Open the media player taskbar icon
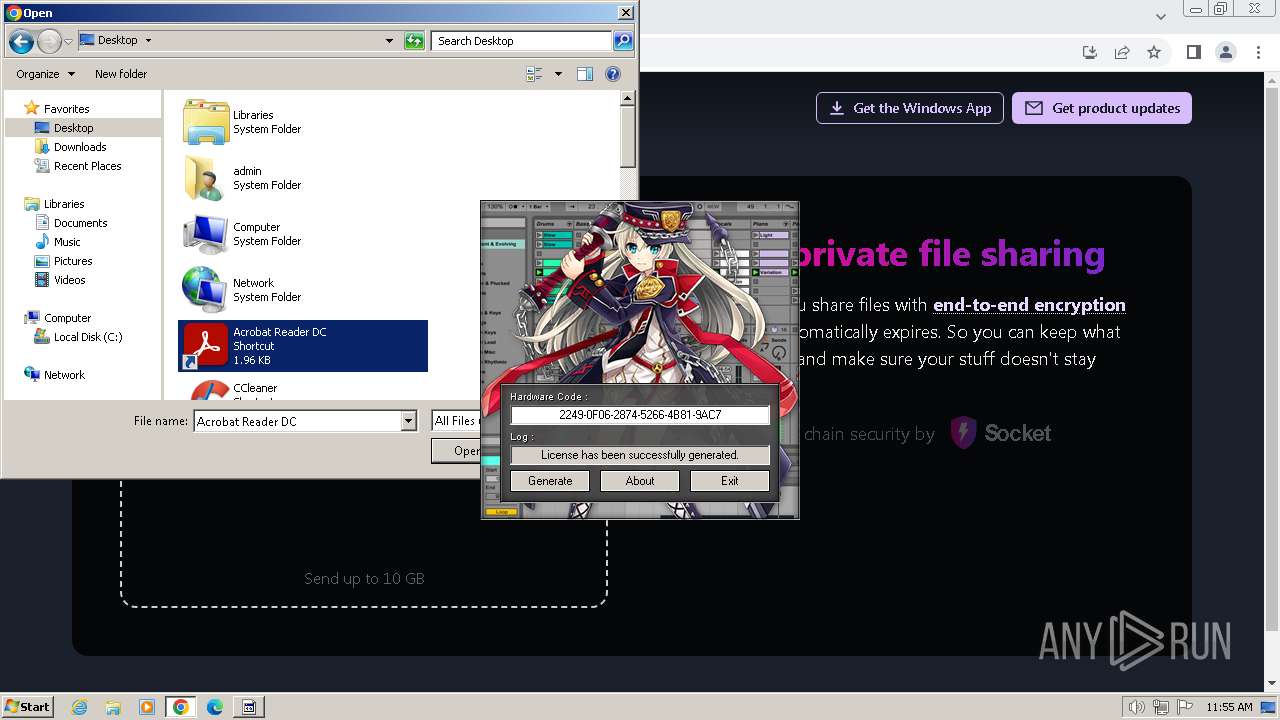Image resolution: width=1280 pixels, height=720 pixels. pyautogui.click(x=147, y=707)
